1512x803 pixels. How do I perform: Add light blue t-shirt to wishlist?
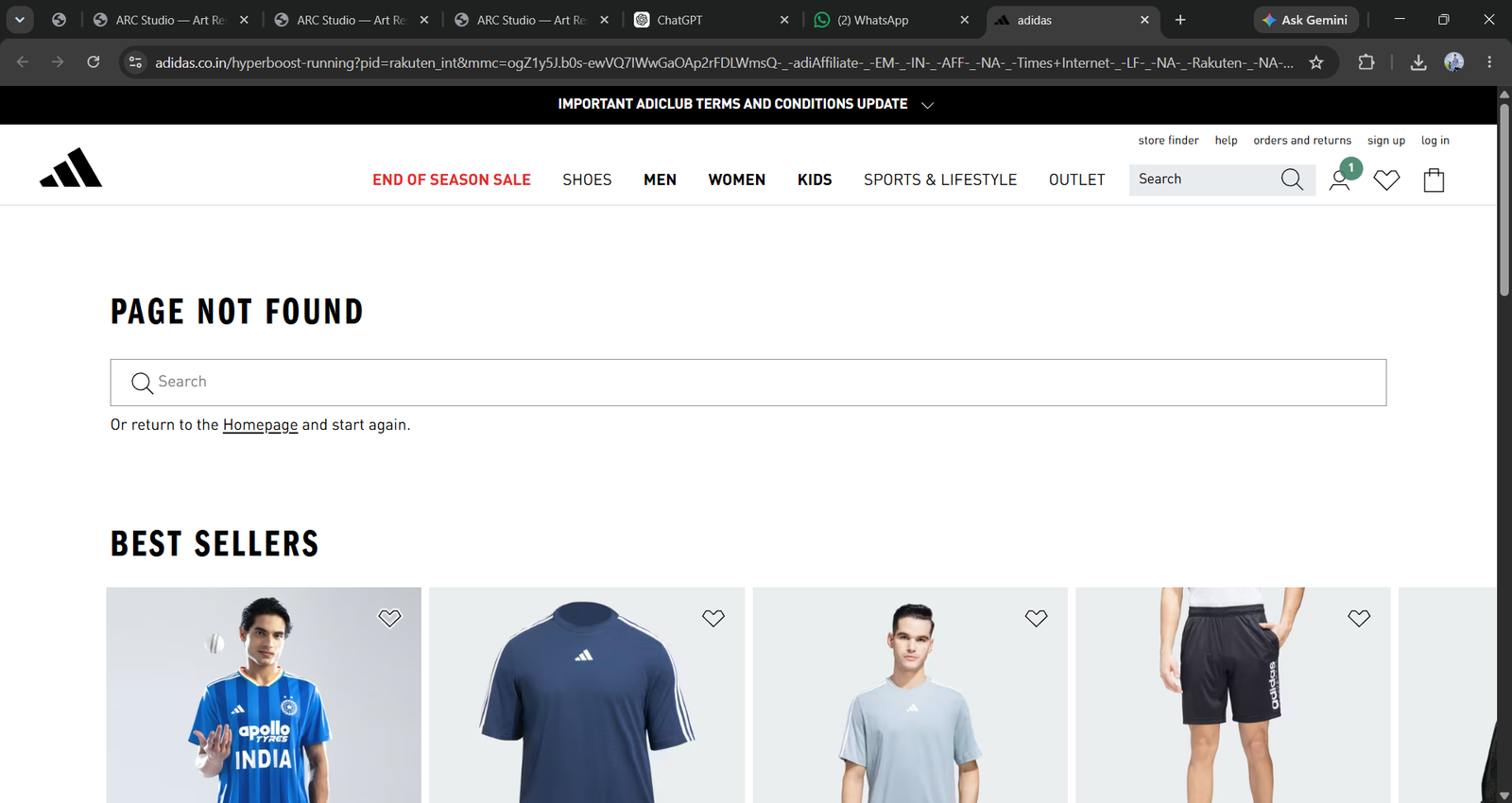[x=1037, y=618]
